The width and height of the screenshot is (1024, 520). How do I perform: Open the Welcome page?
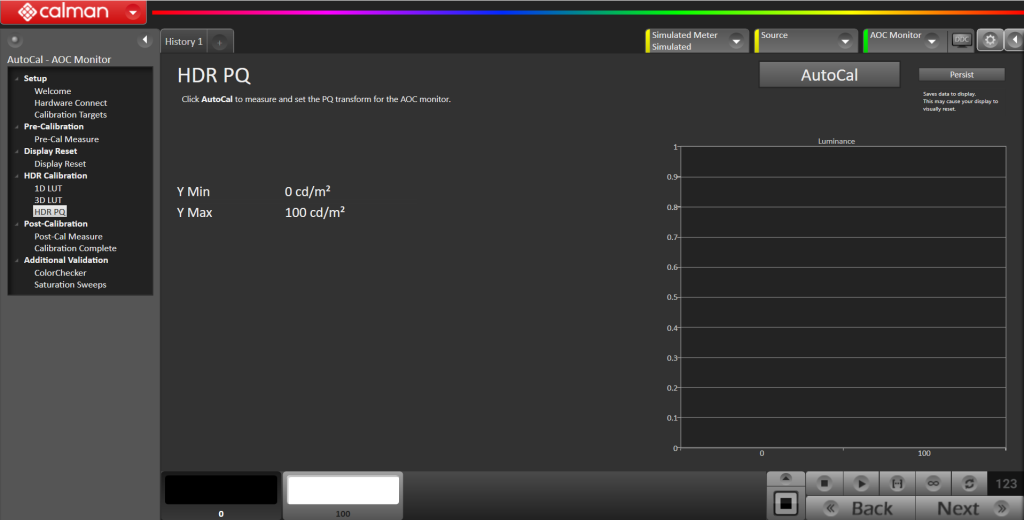point(53,91)
